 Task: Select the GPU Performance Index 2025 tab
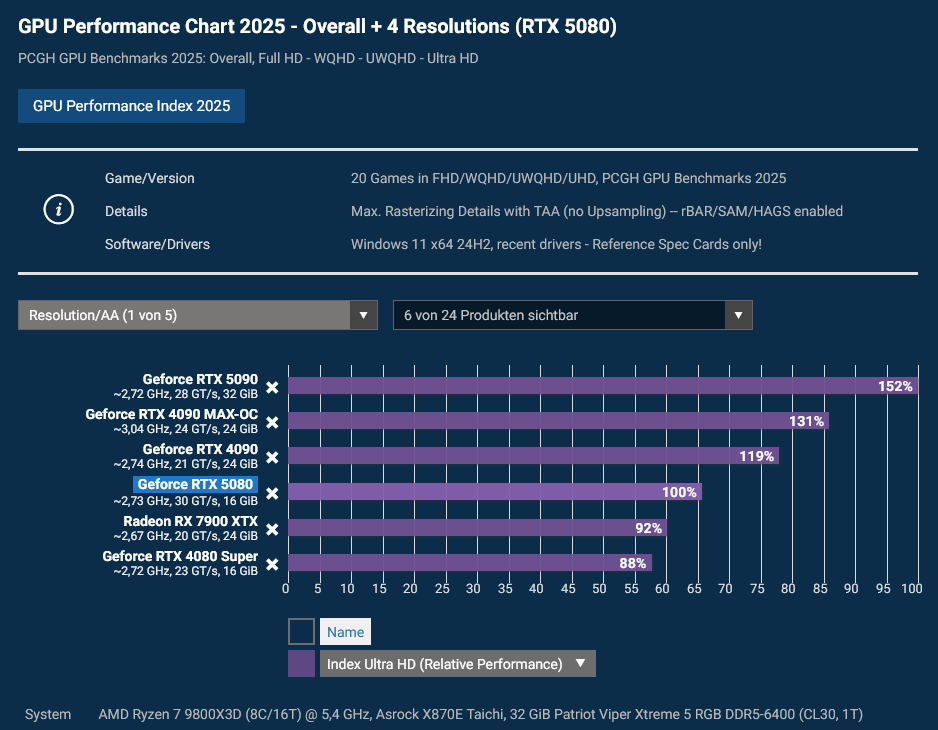coord(132,106)
